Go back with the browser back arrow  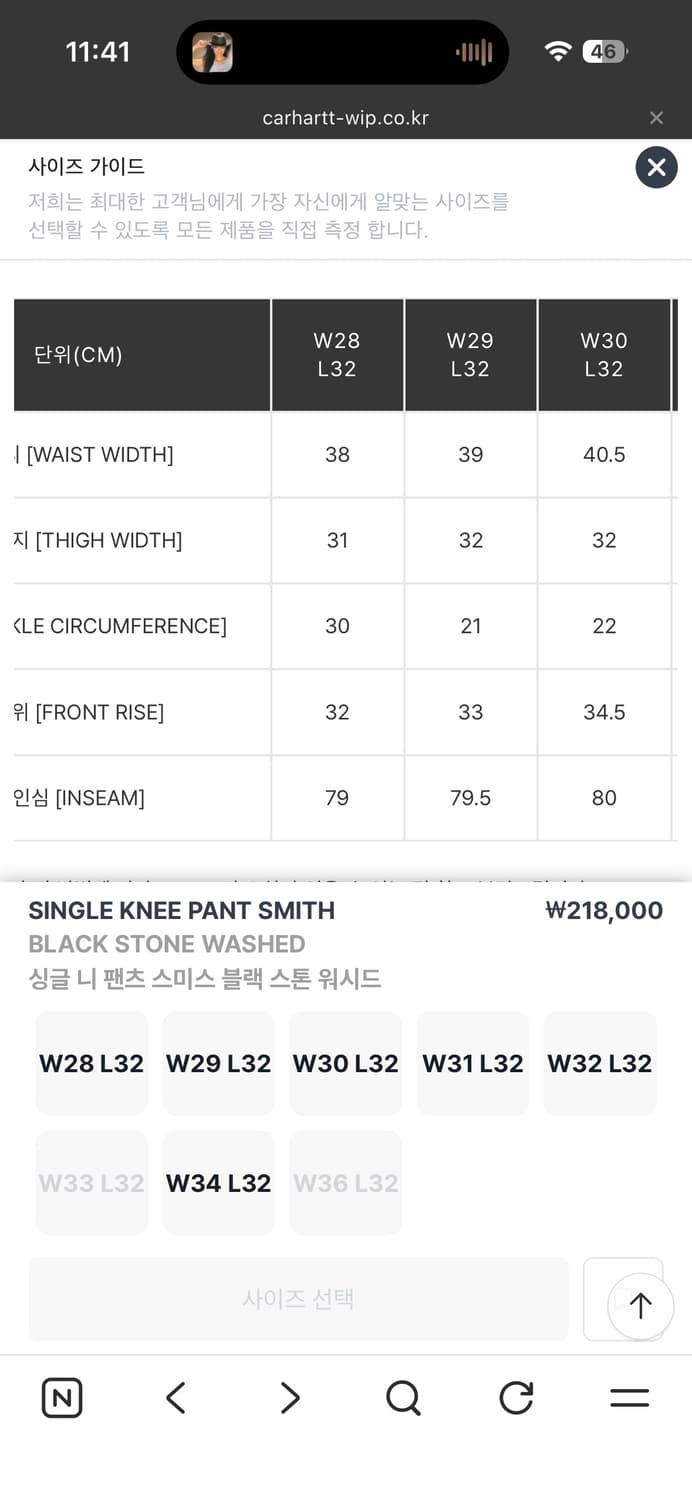[176, 1397]
